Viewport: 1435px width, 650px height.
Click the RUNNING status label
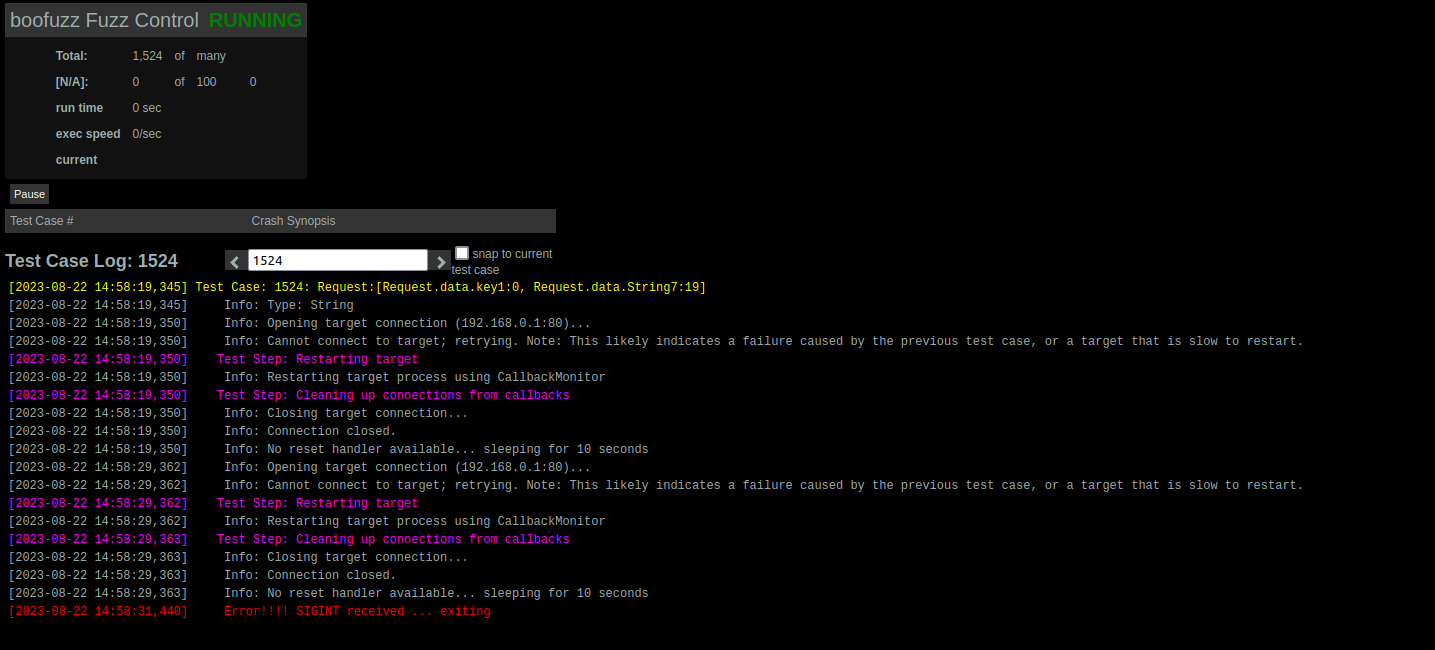point(255,20)
